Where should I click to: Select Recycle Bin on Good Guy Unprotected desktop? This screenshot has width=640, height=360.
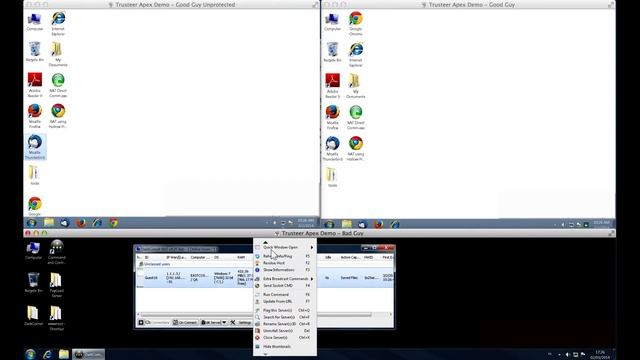point(34,52)
